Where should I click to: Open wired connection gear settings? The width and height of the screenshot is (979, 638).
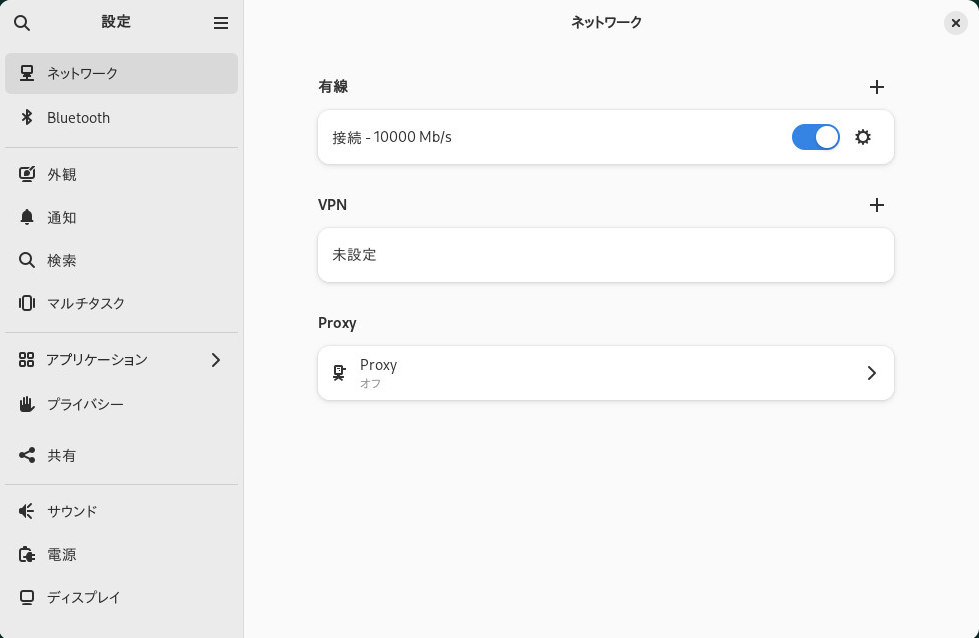tap(863, 137)
